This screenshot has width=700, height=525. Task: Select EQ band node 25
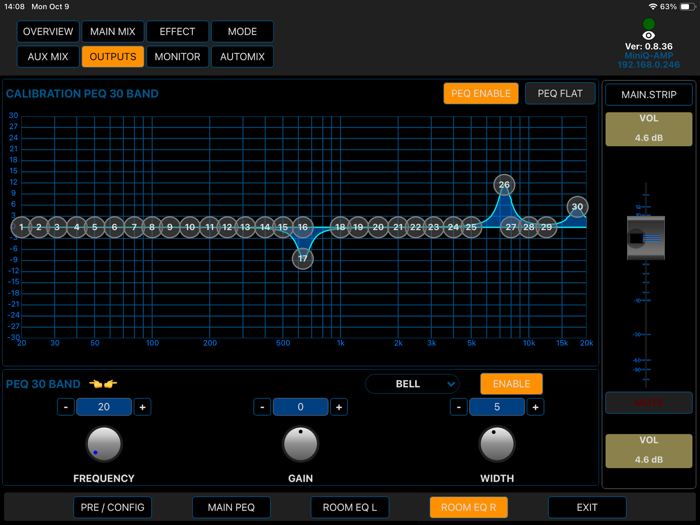(x=471, y=227)
